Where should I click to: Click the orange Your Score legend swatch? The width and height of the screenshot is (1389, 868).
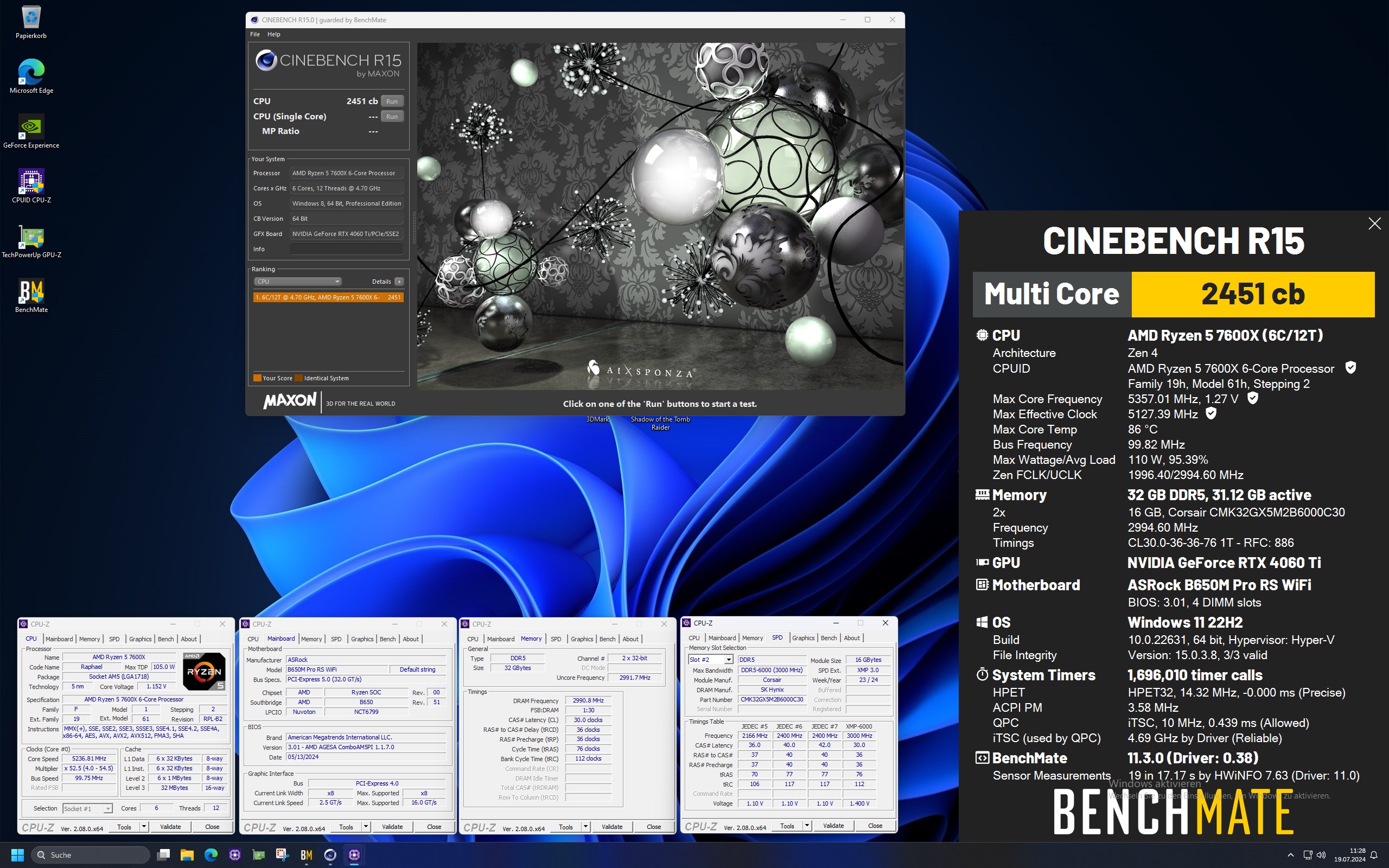(257, 378)
